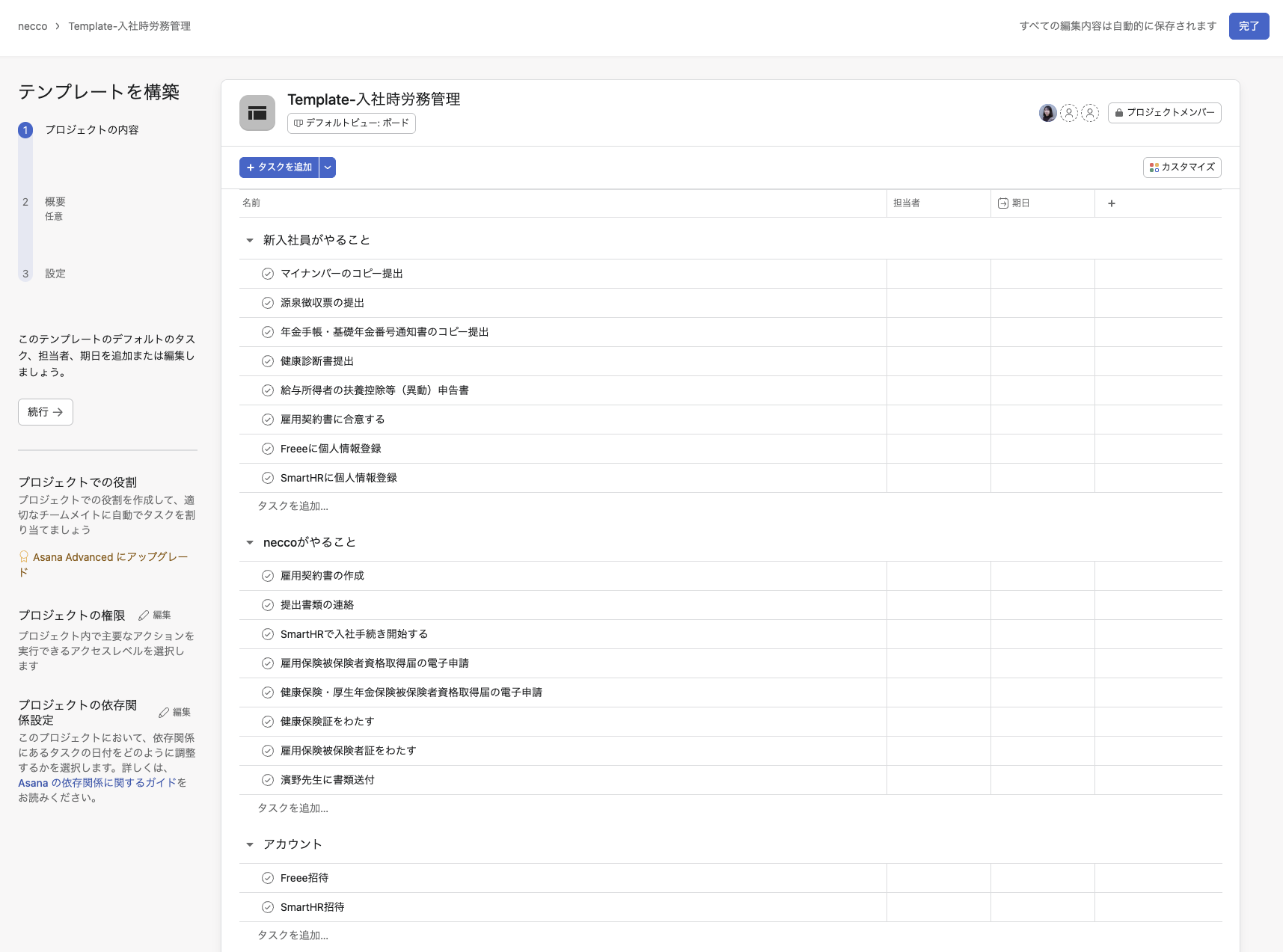The height and width of the screenshot is (952, 1283).
Task: Click the 期日 due date column header
Action: (1042, 203)
